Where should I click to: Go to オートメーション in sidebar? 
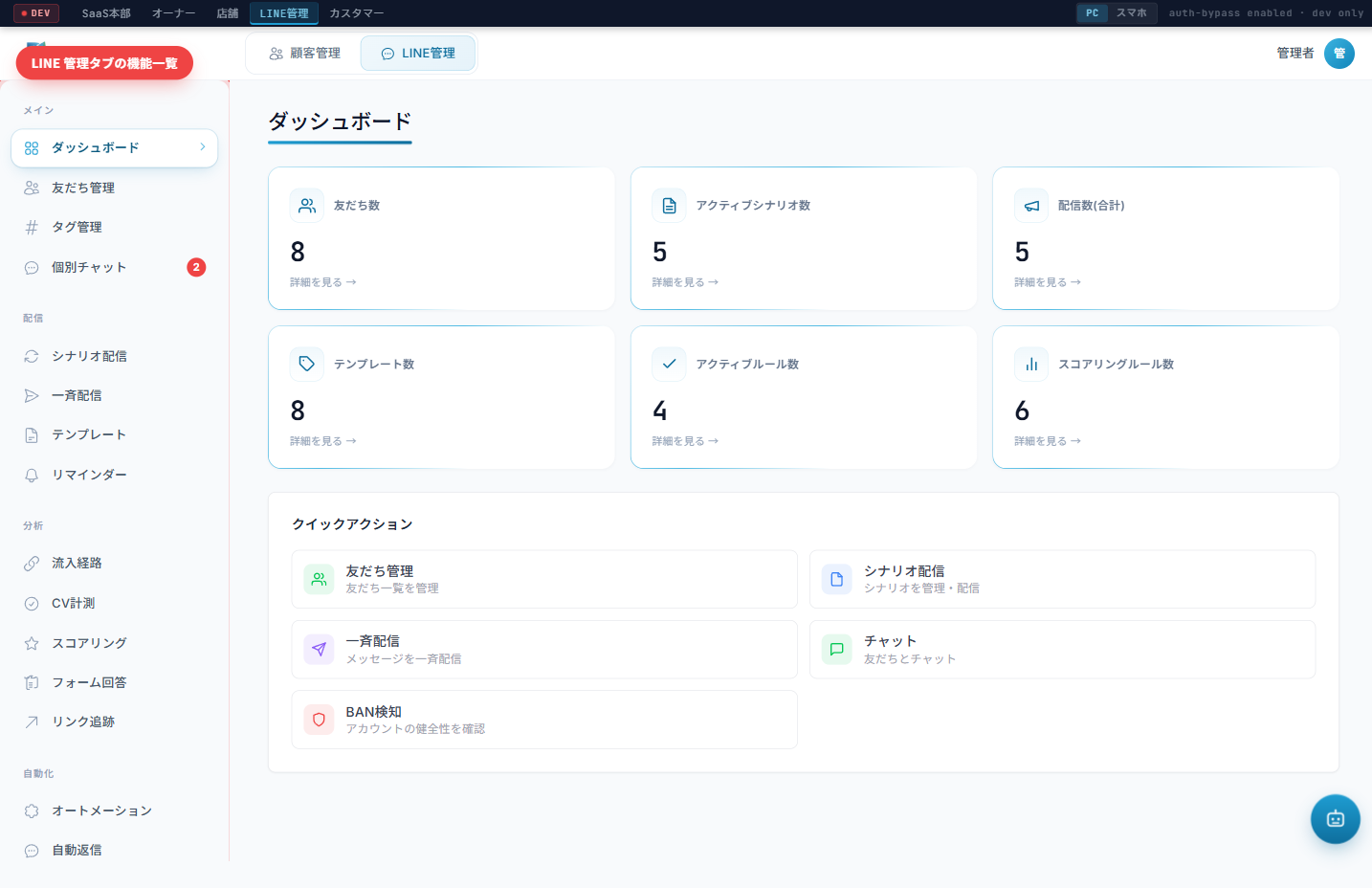click(x=114, y=810)
